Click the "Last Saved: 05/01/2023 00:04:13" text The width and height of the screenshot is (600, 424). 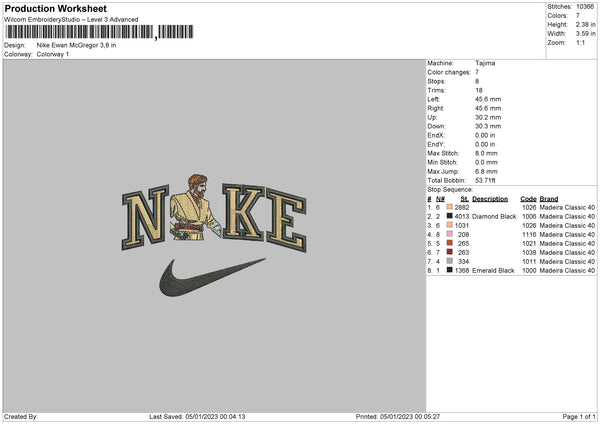(x=197, y=416)
